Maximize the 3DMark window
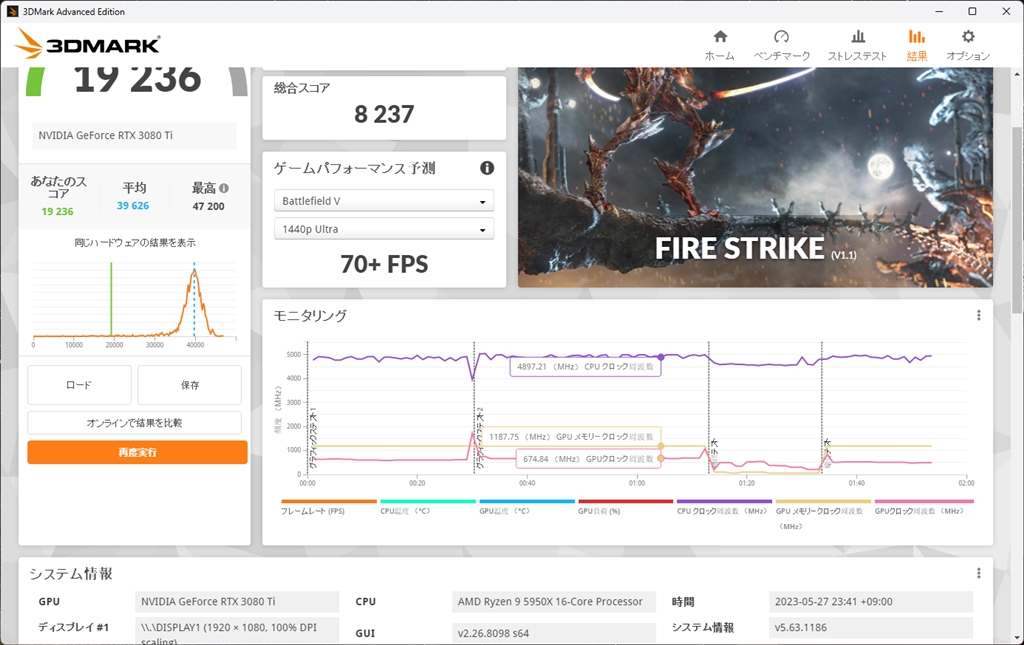The image size is (1024, 645). [x=972, y=11]
